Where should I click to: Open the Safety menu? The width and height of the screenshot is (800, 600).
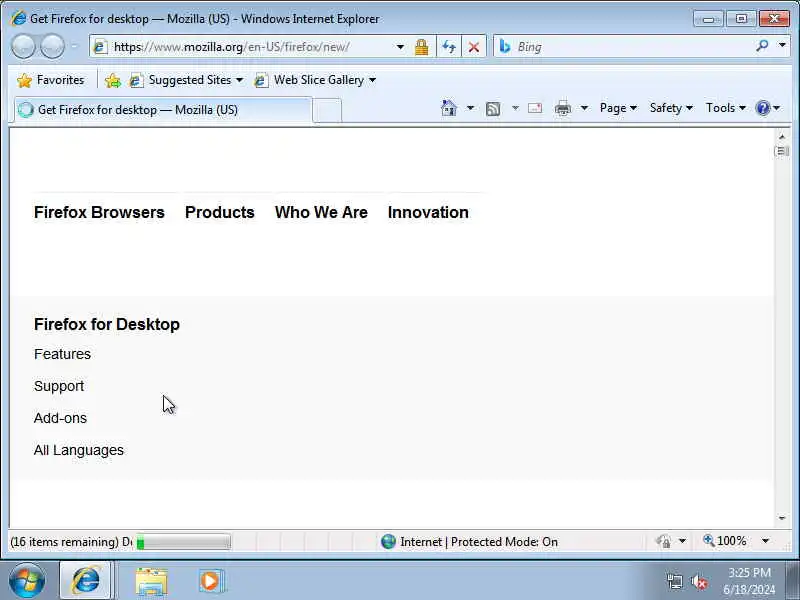click(671, 108)
